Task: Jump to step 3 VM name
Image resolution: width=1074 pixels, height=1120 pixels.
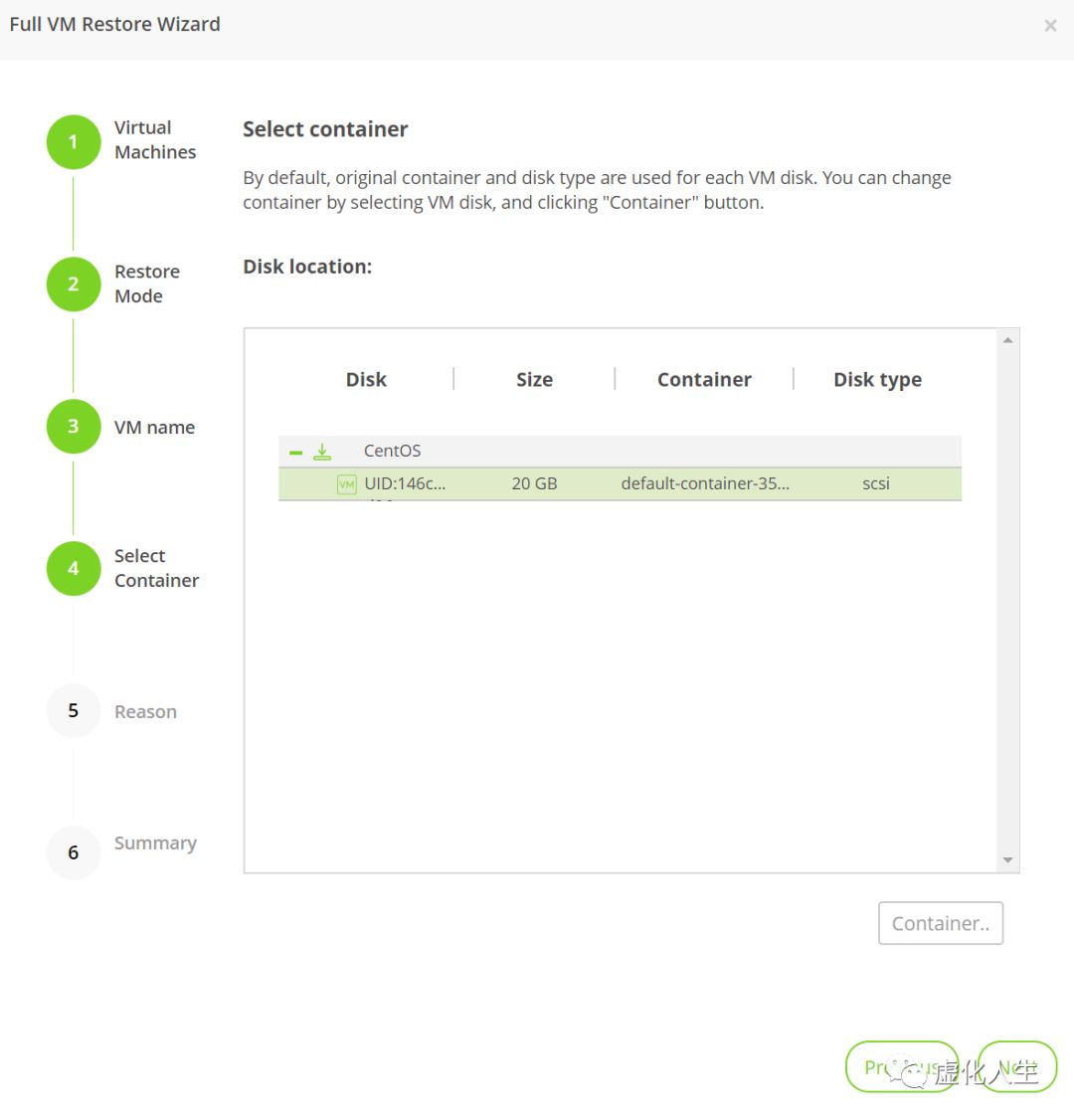Action: coord(74,427)
